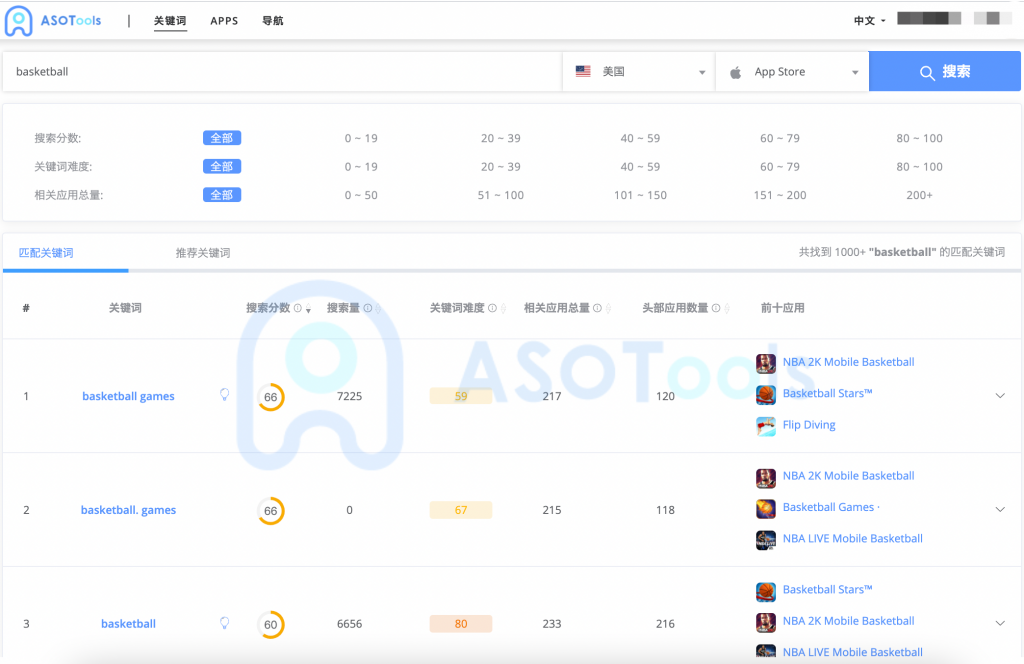Image resolution: width=1024 pixels, height=664 pixels.
Task: Click NBA 2K app icon in row 1
Action: pos(765,363)
